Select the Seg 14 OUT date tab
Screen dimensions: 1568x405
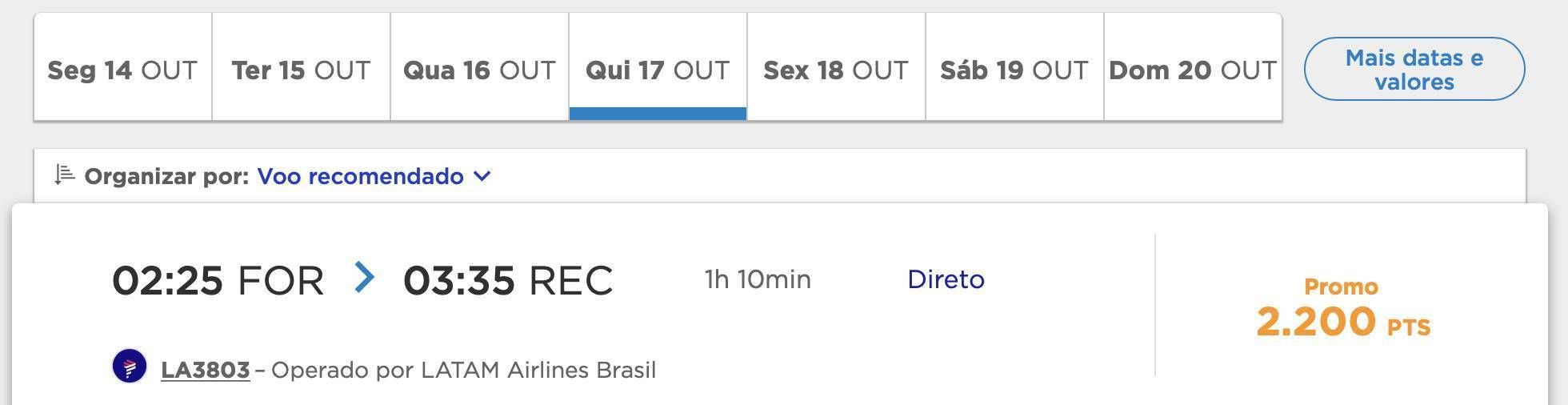coord(123,67)
